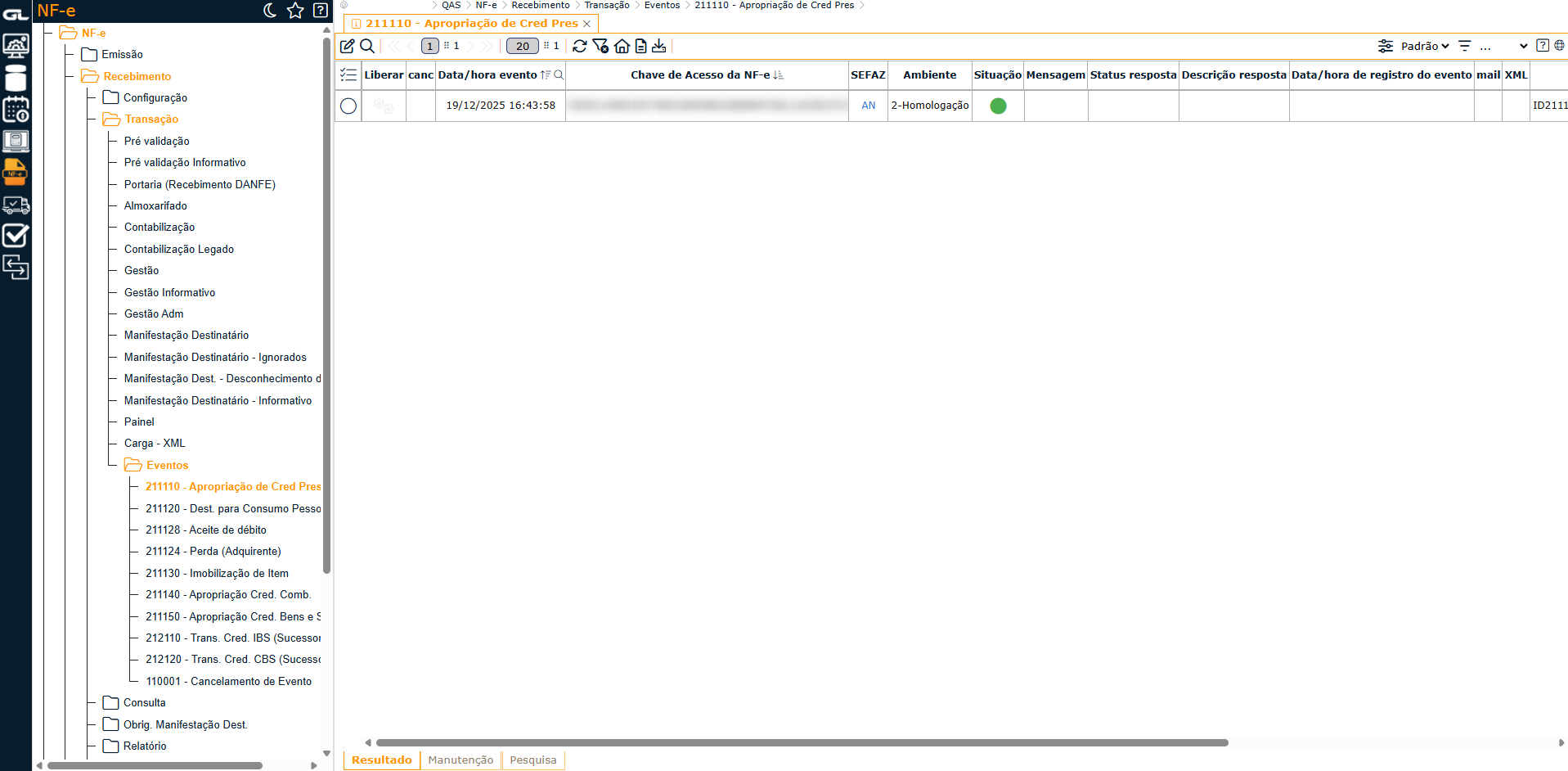Select the radio button on first row
Screen dimensions: 1568x771
pos(348,106)
